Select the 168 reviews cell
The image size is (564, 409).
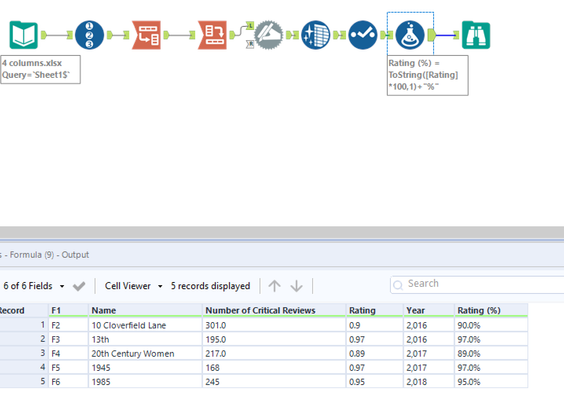tap(274, 368)
